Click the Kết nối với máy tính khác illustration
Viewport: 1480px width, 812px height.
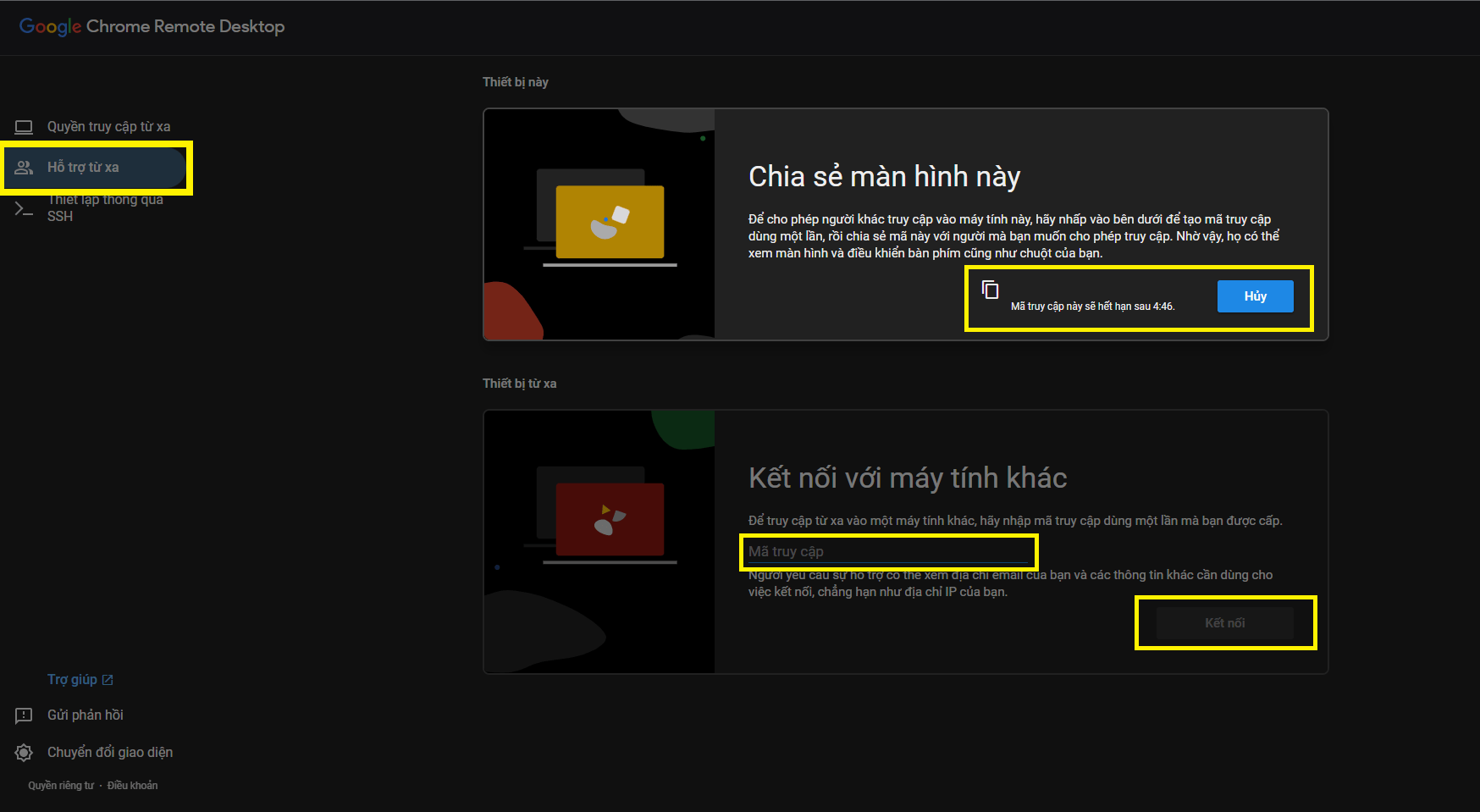coord(599,542)
